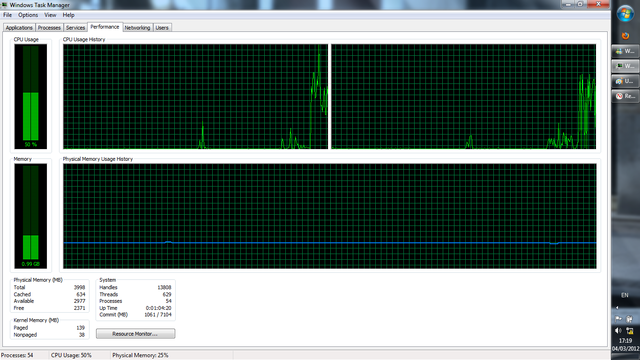Click the 'Kernel Memory (MB)' group label
640x360 pixels.
[x=36, y=320]
